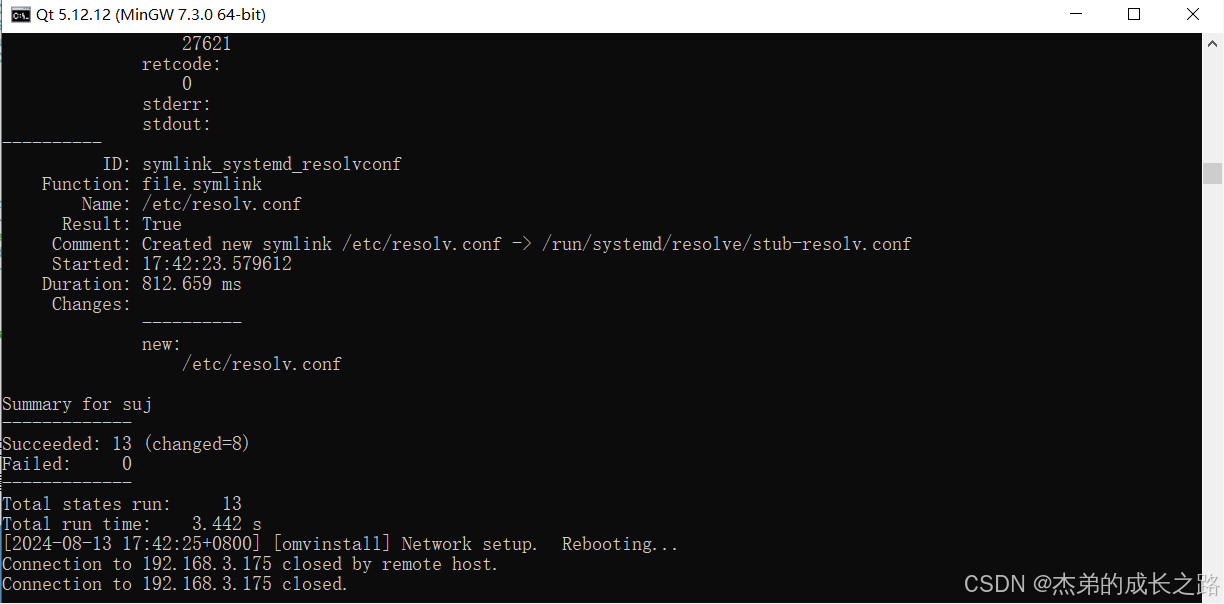
Task: Open the console system menu icon
Action: tap(20, 14)
